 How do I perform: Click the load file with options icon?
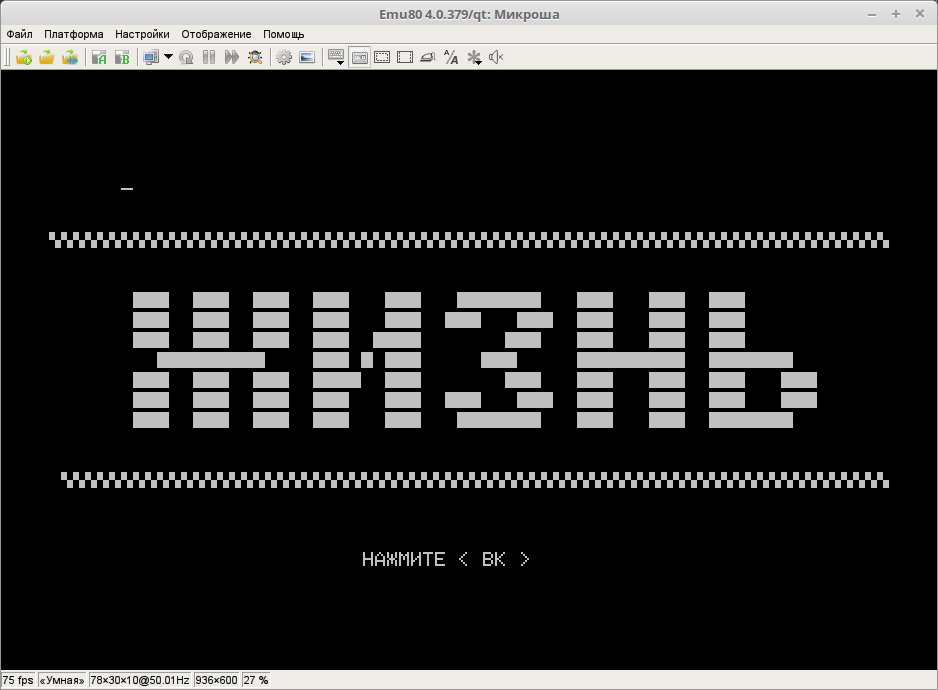coord(70,57)
